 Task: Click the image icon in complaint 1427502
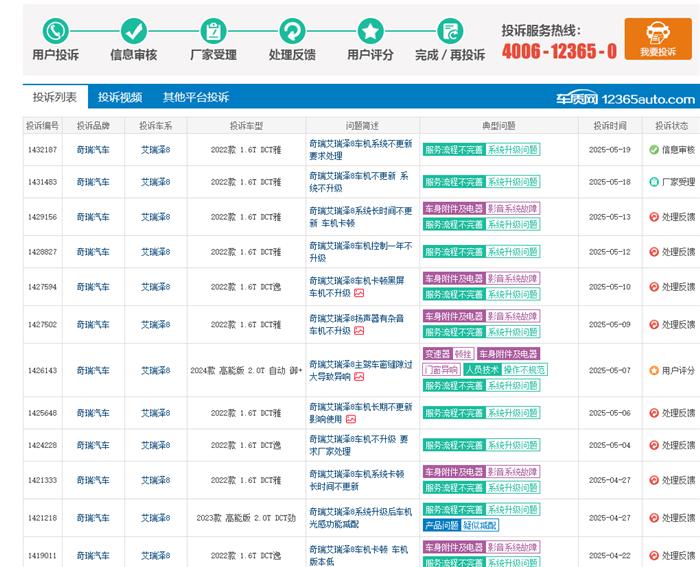coord(359,331)
